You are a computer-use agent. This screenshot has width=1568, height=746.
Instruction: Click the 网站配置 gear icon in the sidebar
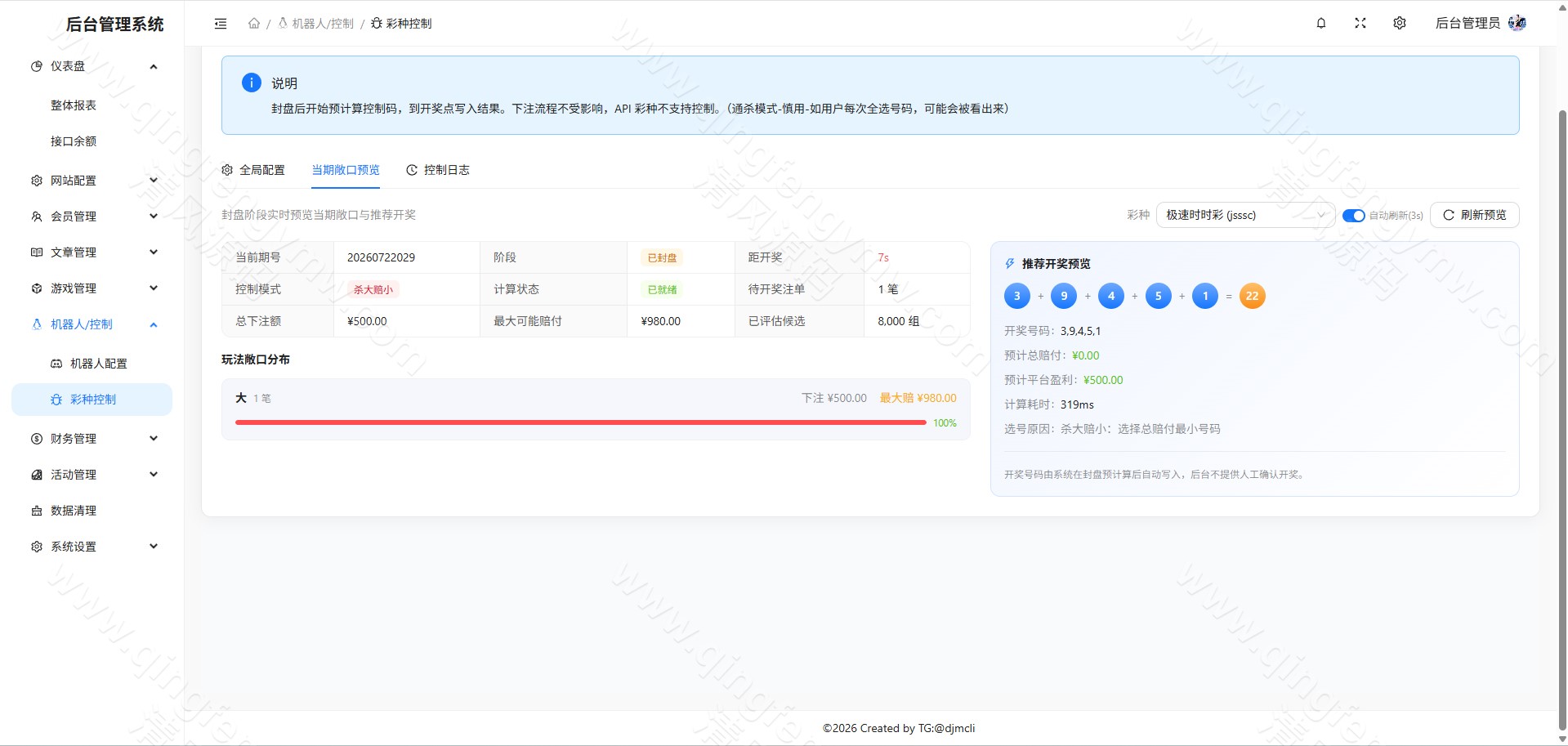tap(37, 181)
